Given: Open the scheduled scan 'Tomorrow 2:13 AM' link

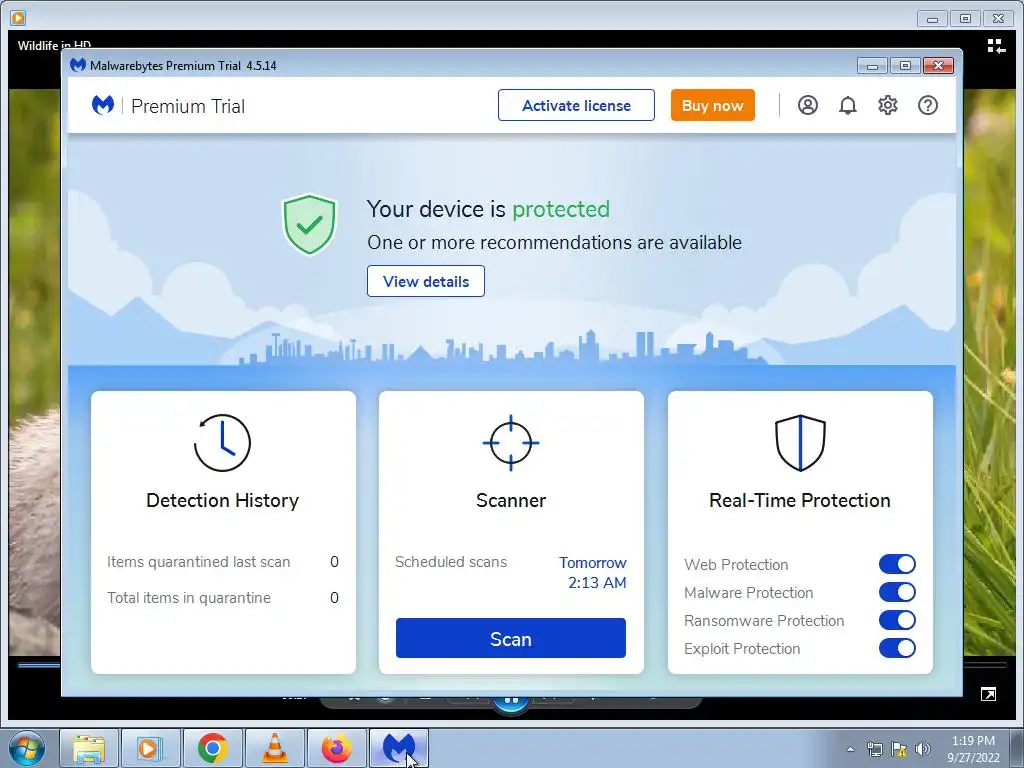Looking at the screenshot, I should coord(593,573).
